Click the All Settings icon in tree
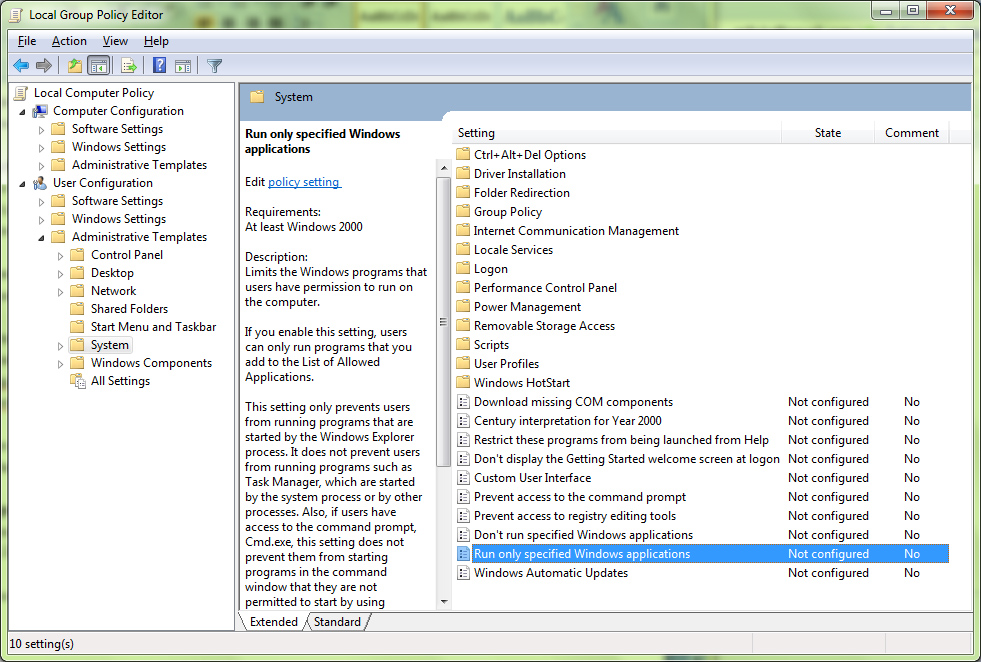The image size is (981, 662). 78,381
